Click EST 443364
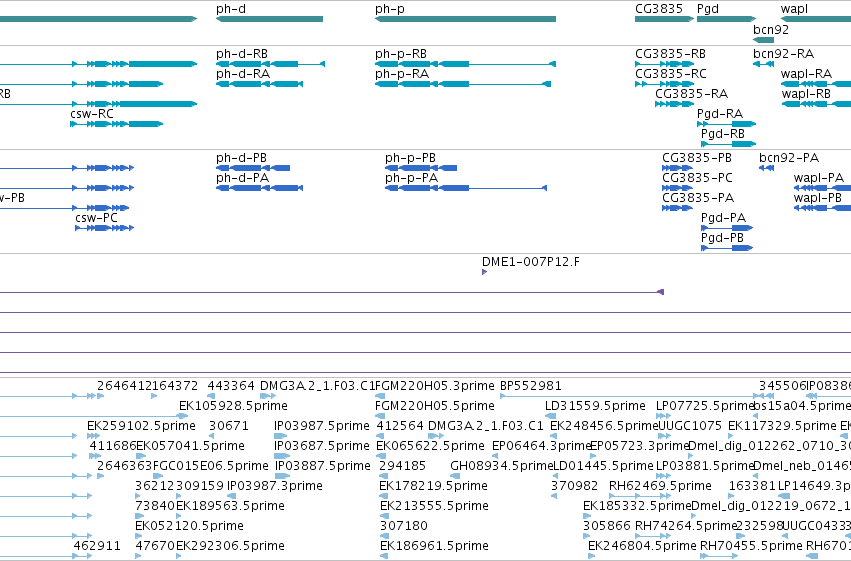The width and height of the screenshot is (851, 561). [x=231, y=386]
